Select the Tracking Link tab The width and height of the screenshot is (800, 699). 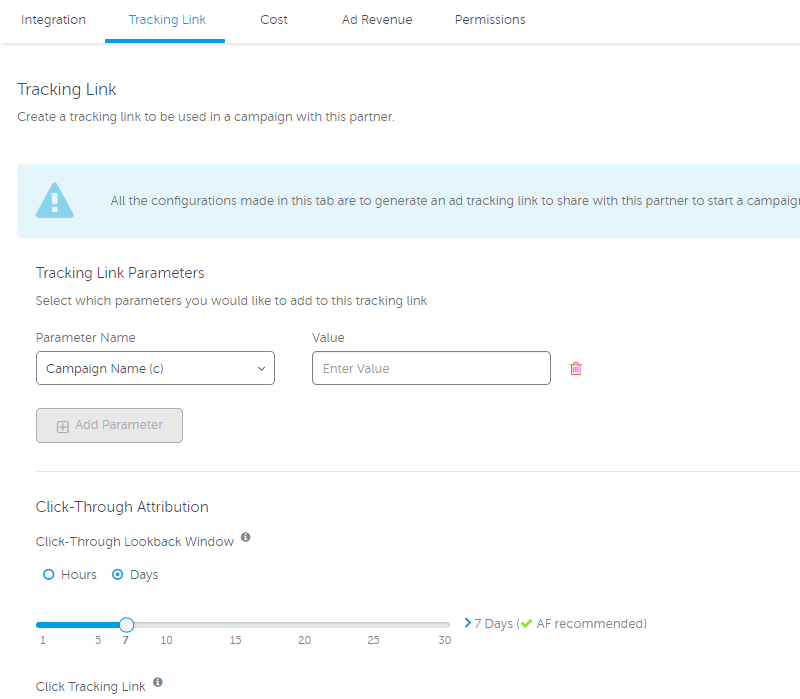167,20
